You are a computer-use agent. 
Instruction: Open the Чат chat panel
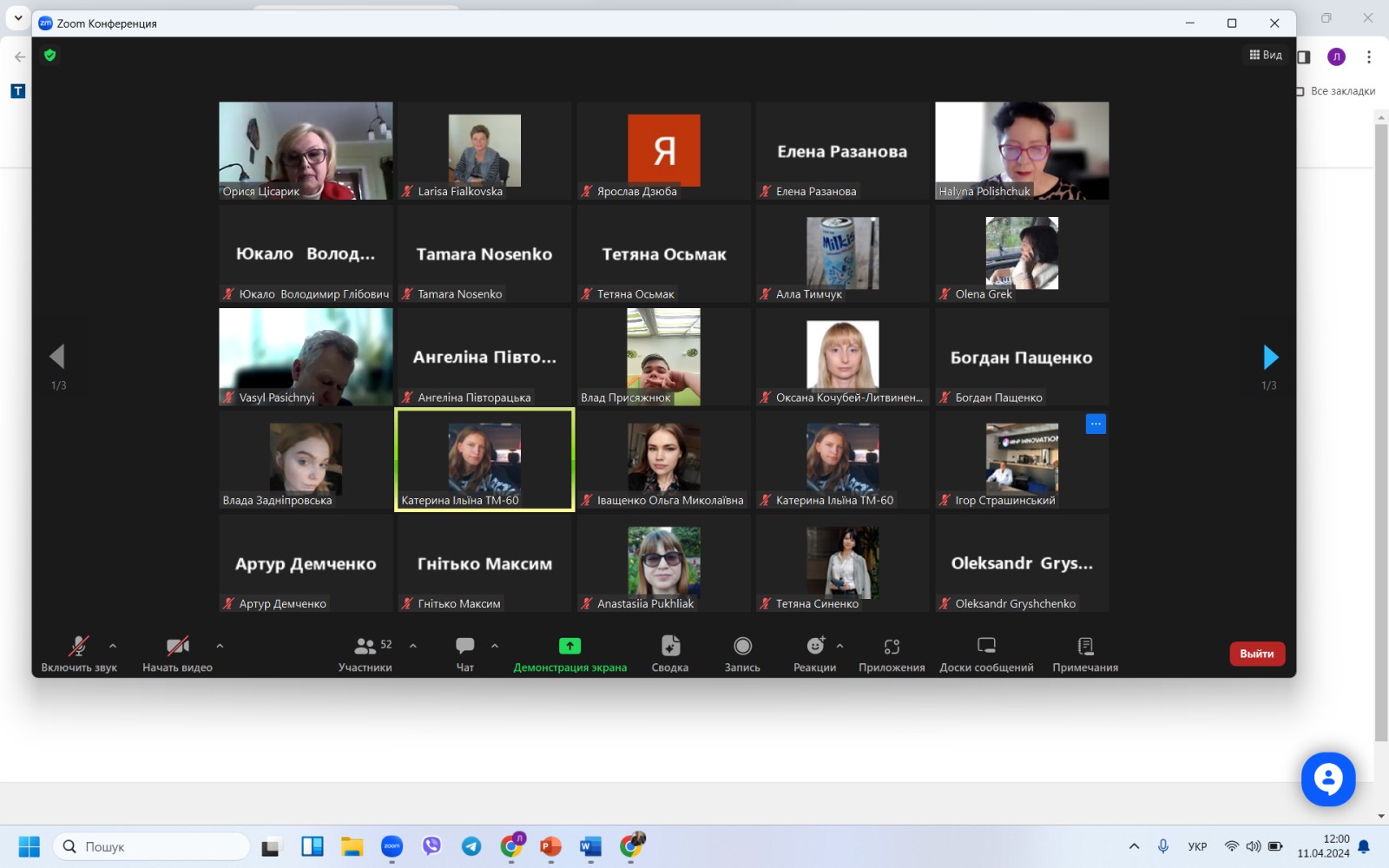click(465, 653)
